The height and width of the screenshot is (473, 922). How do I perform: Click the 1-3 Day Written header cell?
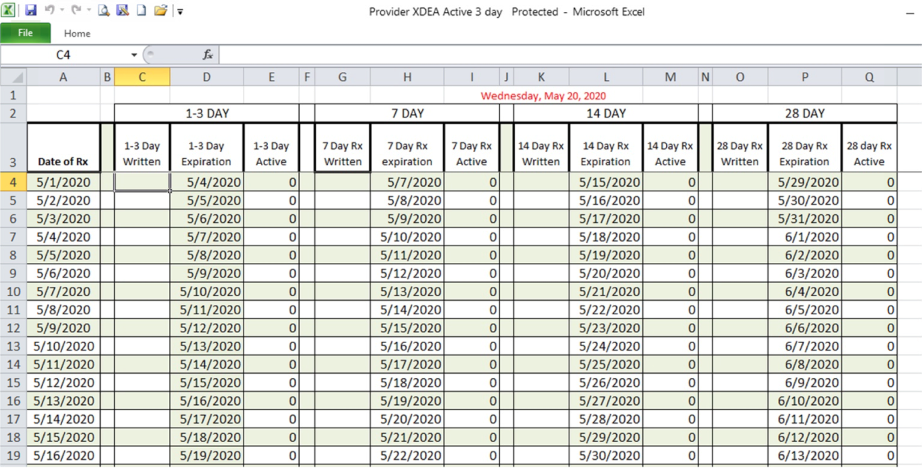[x=142, y=148]
